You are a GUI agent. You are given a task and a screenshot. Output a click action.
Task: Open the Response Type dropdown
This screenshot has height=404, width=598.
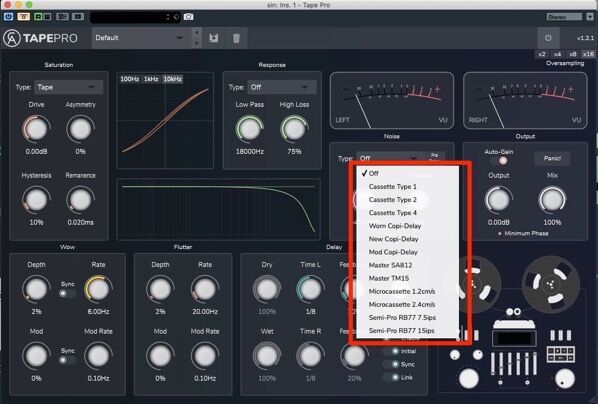pos(282,87)
